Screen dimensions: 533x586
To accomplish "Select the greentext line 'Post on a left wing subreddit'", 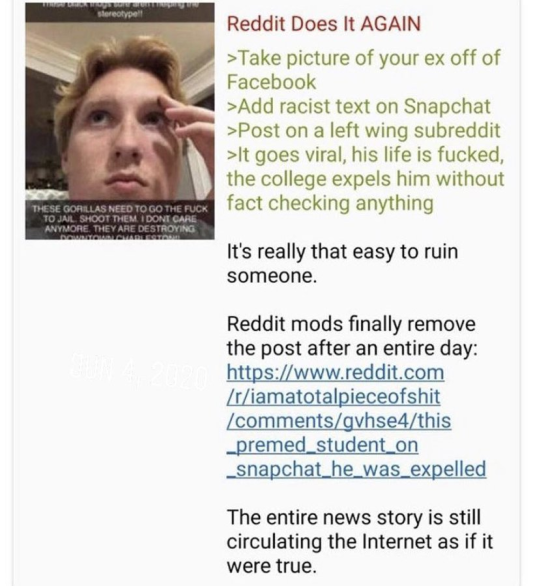I will 364,130.
